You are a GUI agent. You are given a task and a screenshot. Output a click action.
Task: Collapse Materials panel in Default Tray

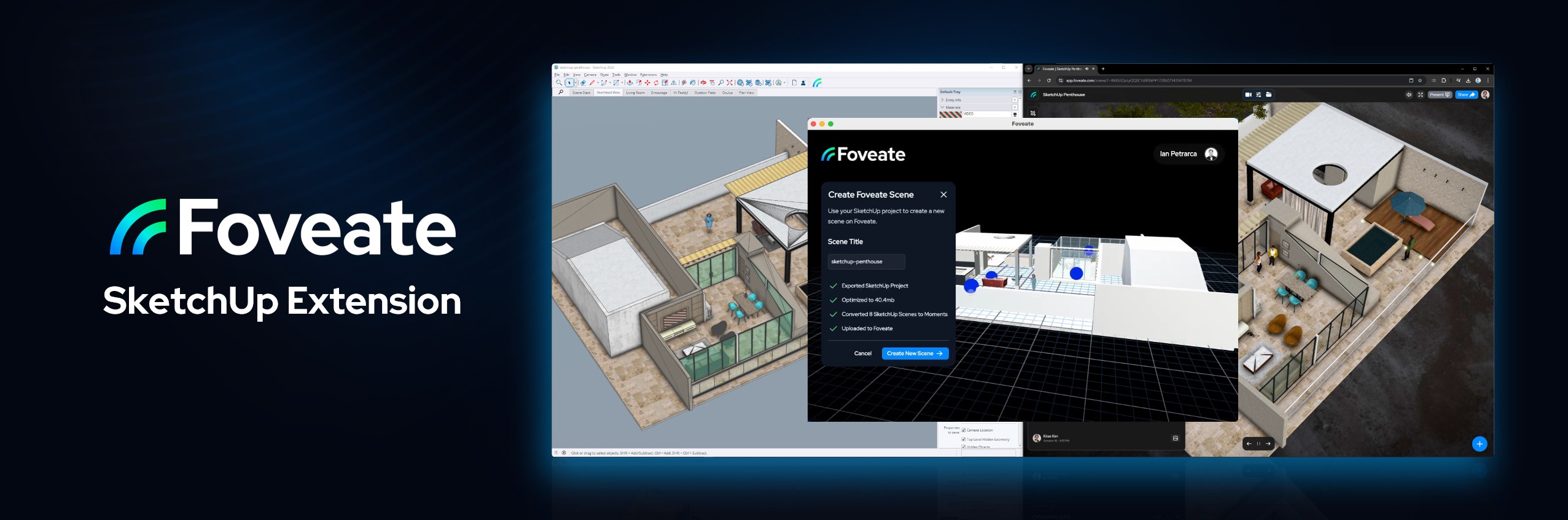click(x=942, y=107)
